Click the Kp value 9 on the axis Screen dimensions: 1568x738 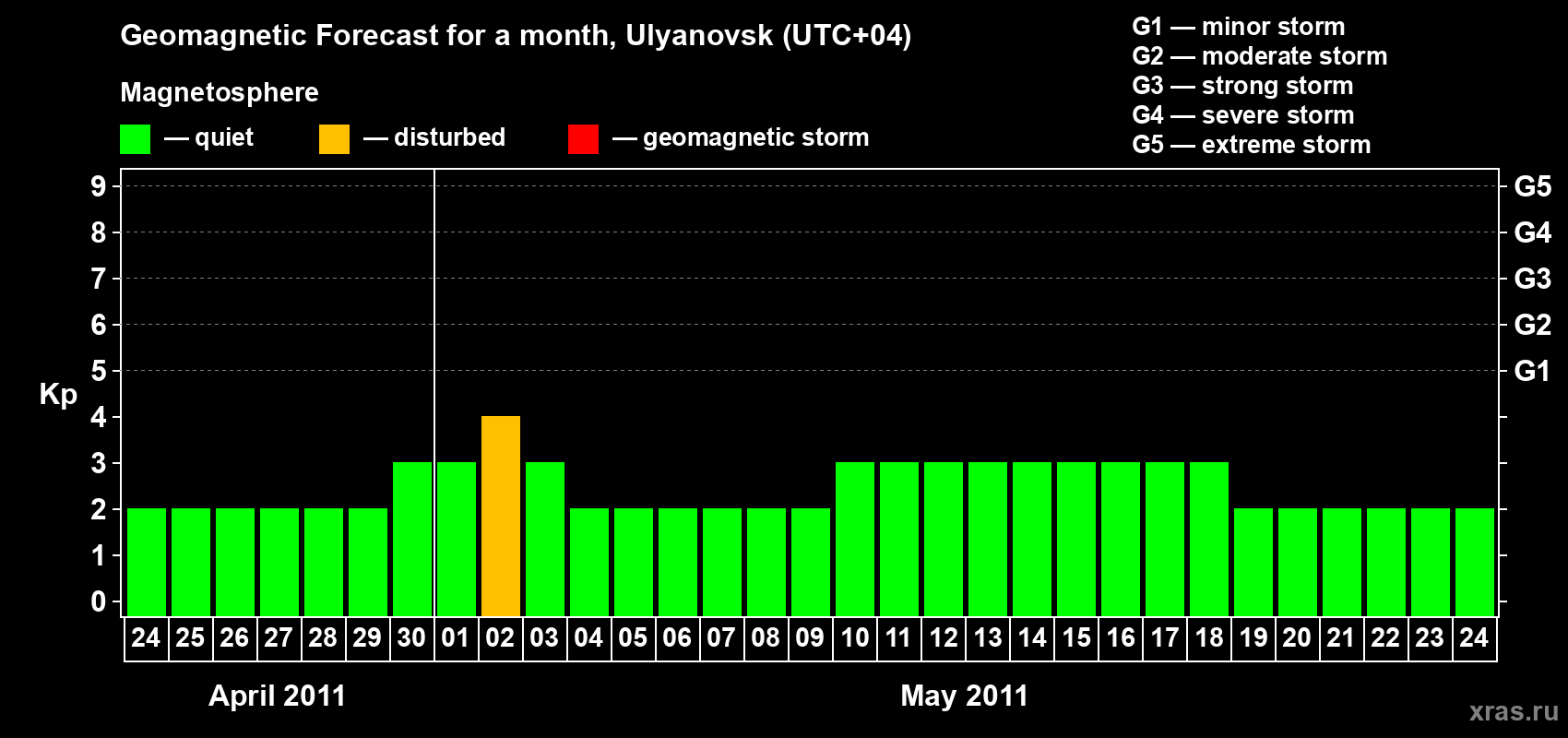click(99, 186)
